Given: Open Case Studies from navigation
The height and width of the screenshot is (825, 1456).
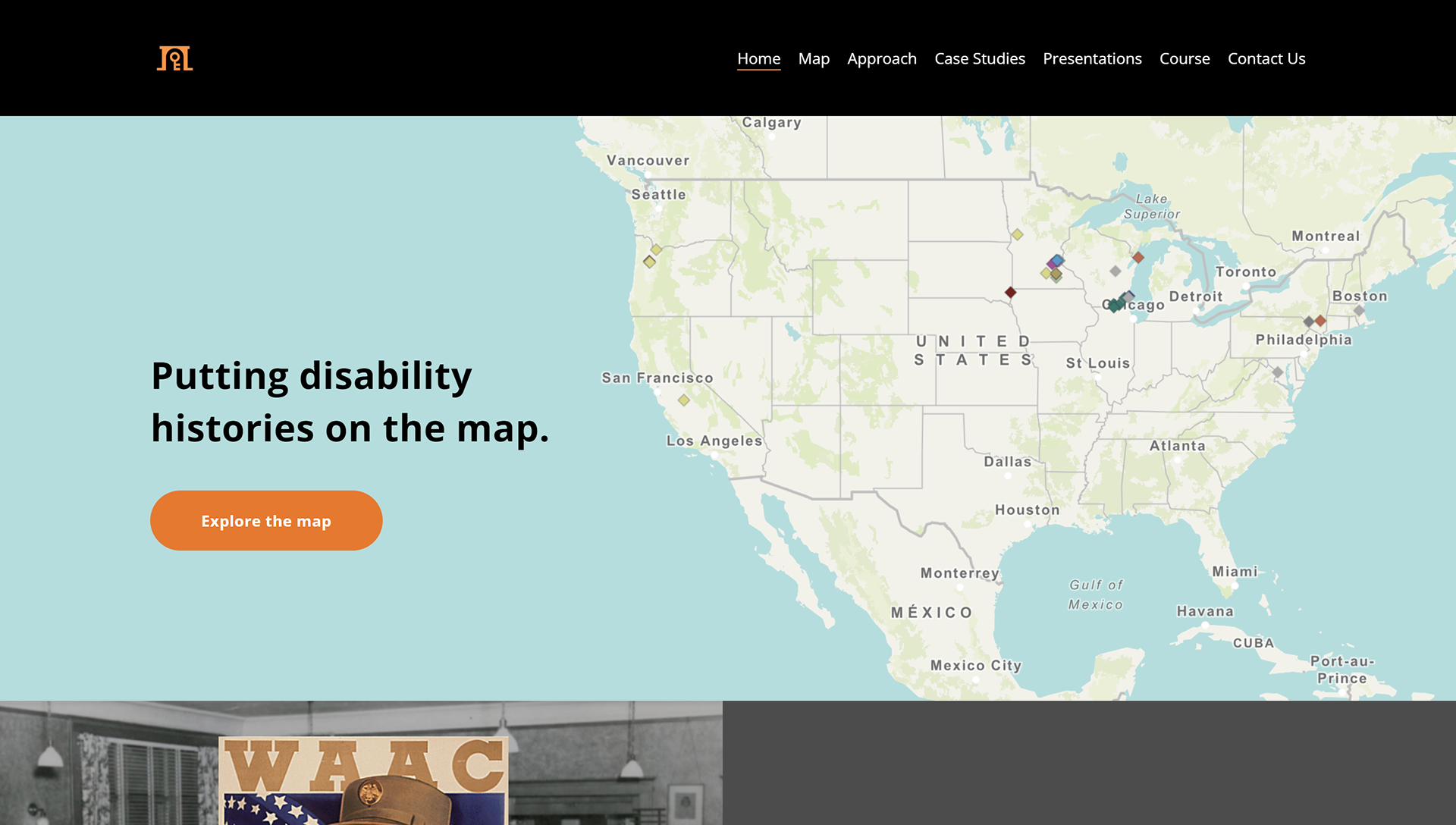Looking at the screenshot, I should pos(979,58).
